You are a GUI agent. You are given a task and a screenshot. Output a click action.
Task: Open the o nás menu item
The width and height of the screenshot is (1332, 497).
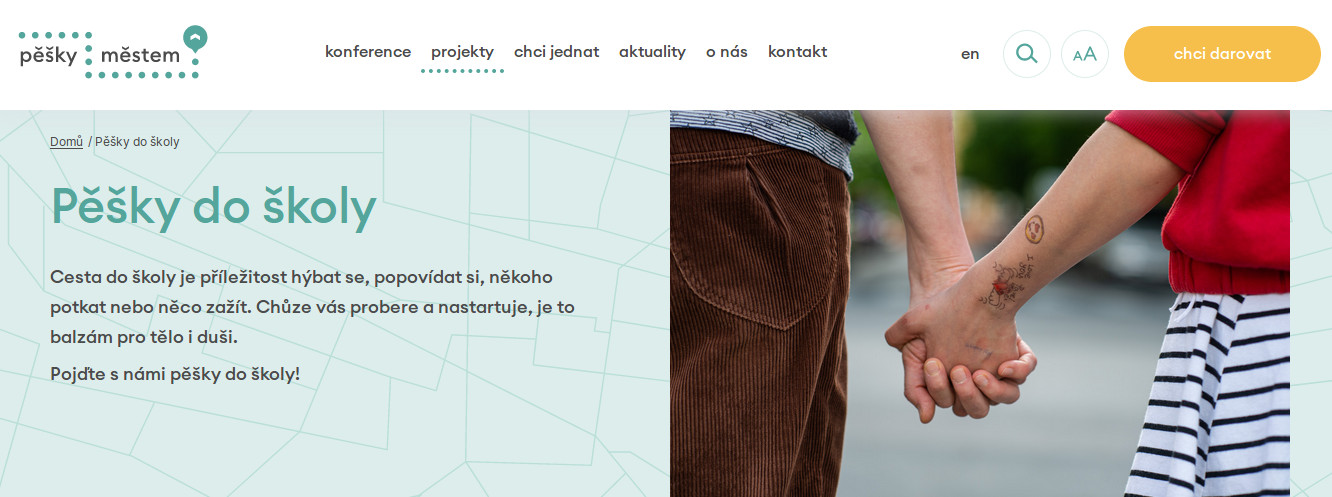point(727,52)
